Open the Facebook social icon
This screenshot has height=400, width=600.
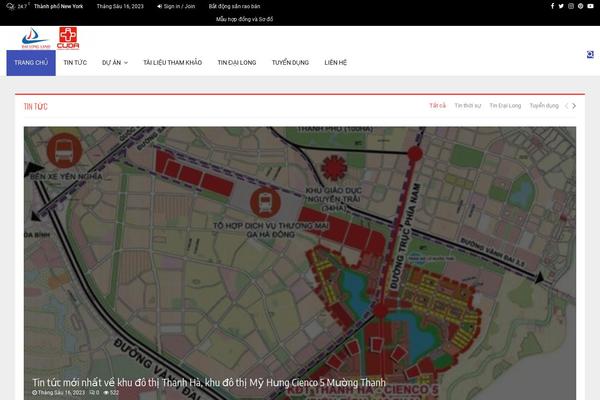(x=552, y=6)
